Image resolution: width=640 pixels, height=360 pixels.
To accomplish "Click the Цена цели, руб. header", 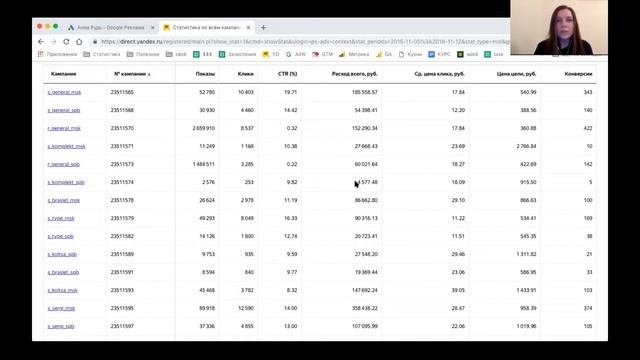I will [x=516, y=74].
